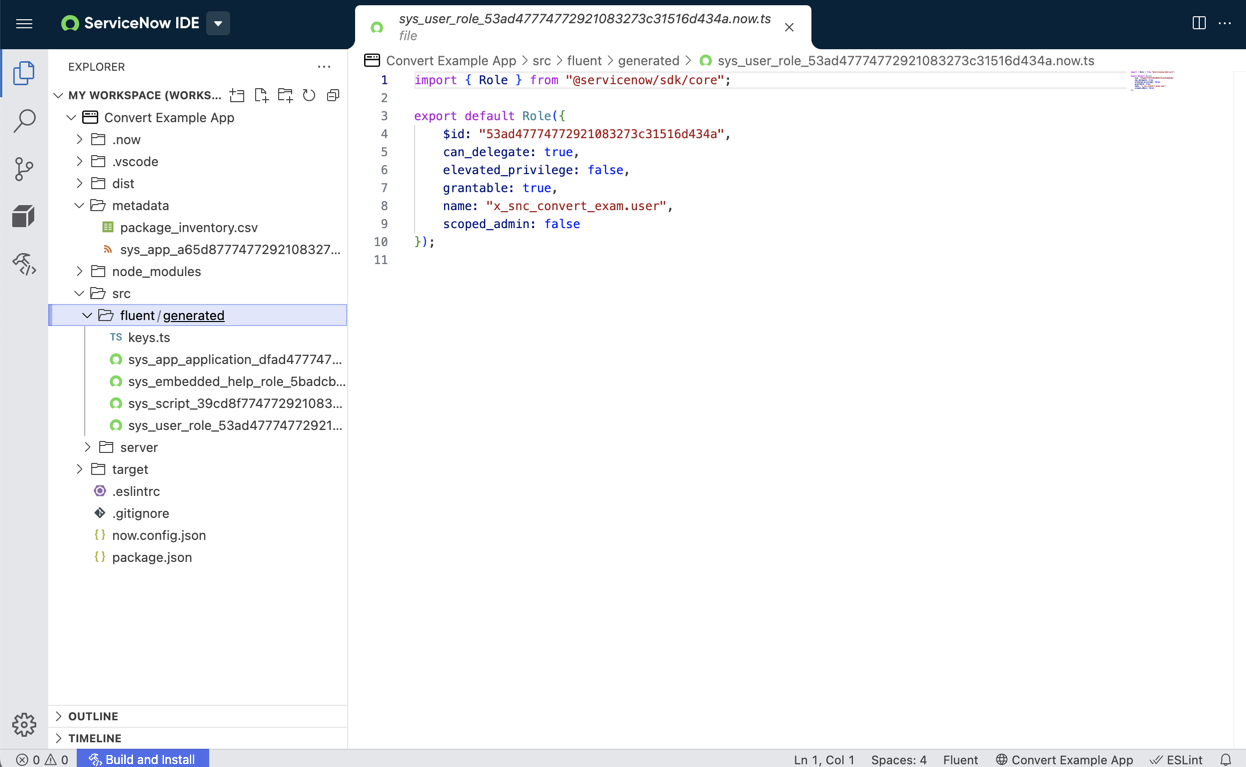The image size is (1246, 767).
Task: Click the New Folder icon in Explorer header
Action: point(285,95)
